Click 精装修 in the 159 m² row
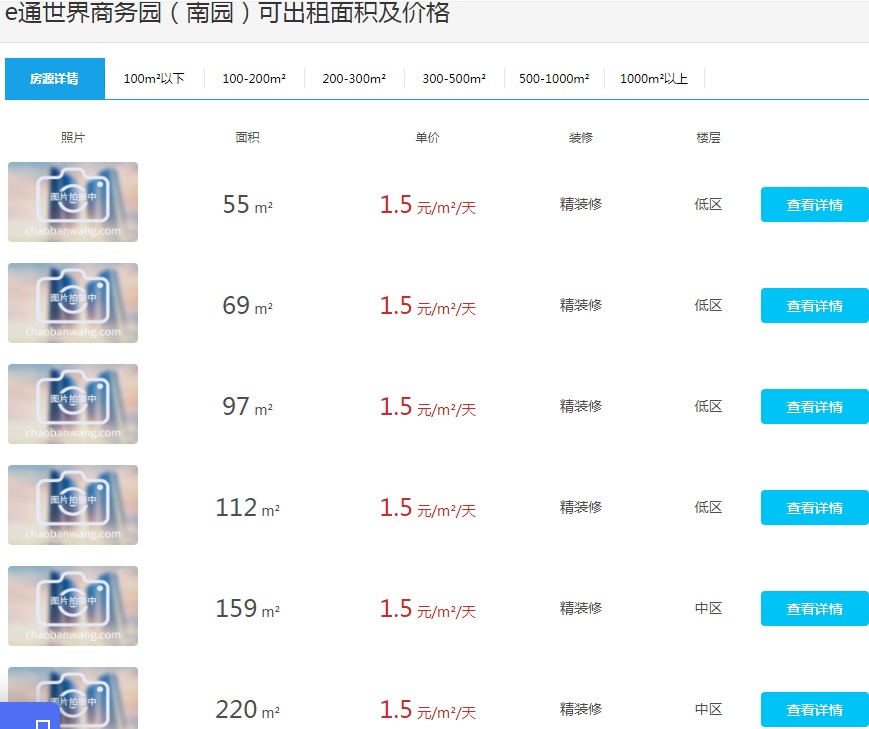This screenshot has height=729, width=869. point(581,608)
